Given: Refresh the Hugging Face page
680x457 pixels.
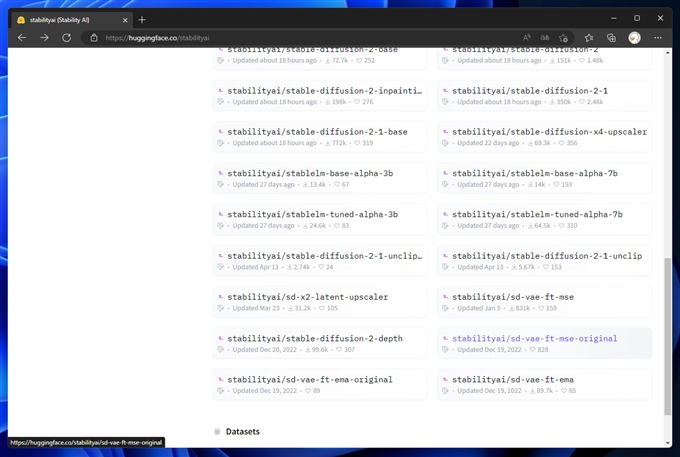Looking at the screenshot, I should 66,38.
